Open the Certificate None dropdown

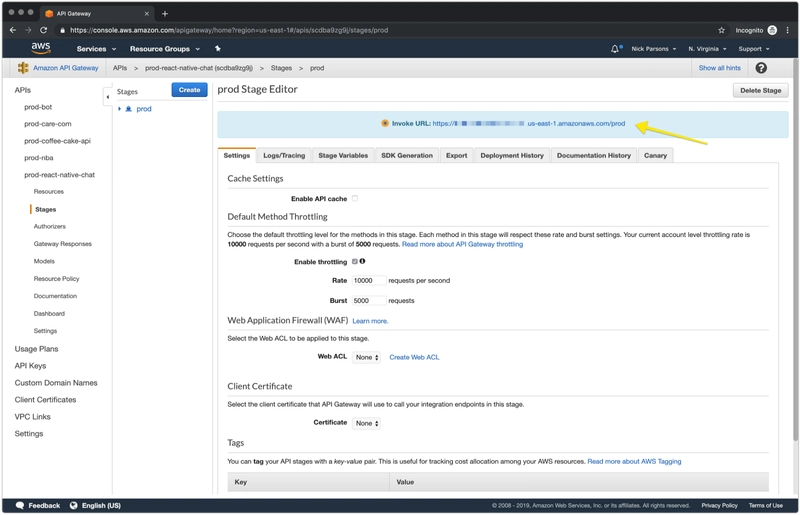(x=366, y=423)
